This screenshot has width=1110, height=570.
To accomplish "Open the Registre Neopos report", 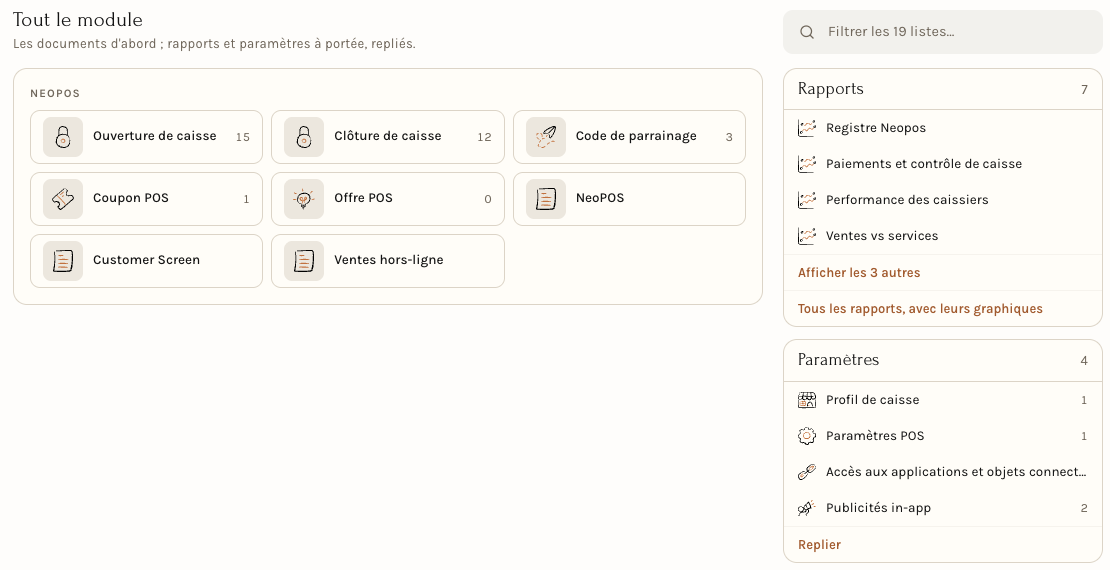I will pyautogui.click(x=943, y=128).
